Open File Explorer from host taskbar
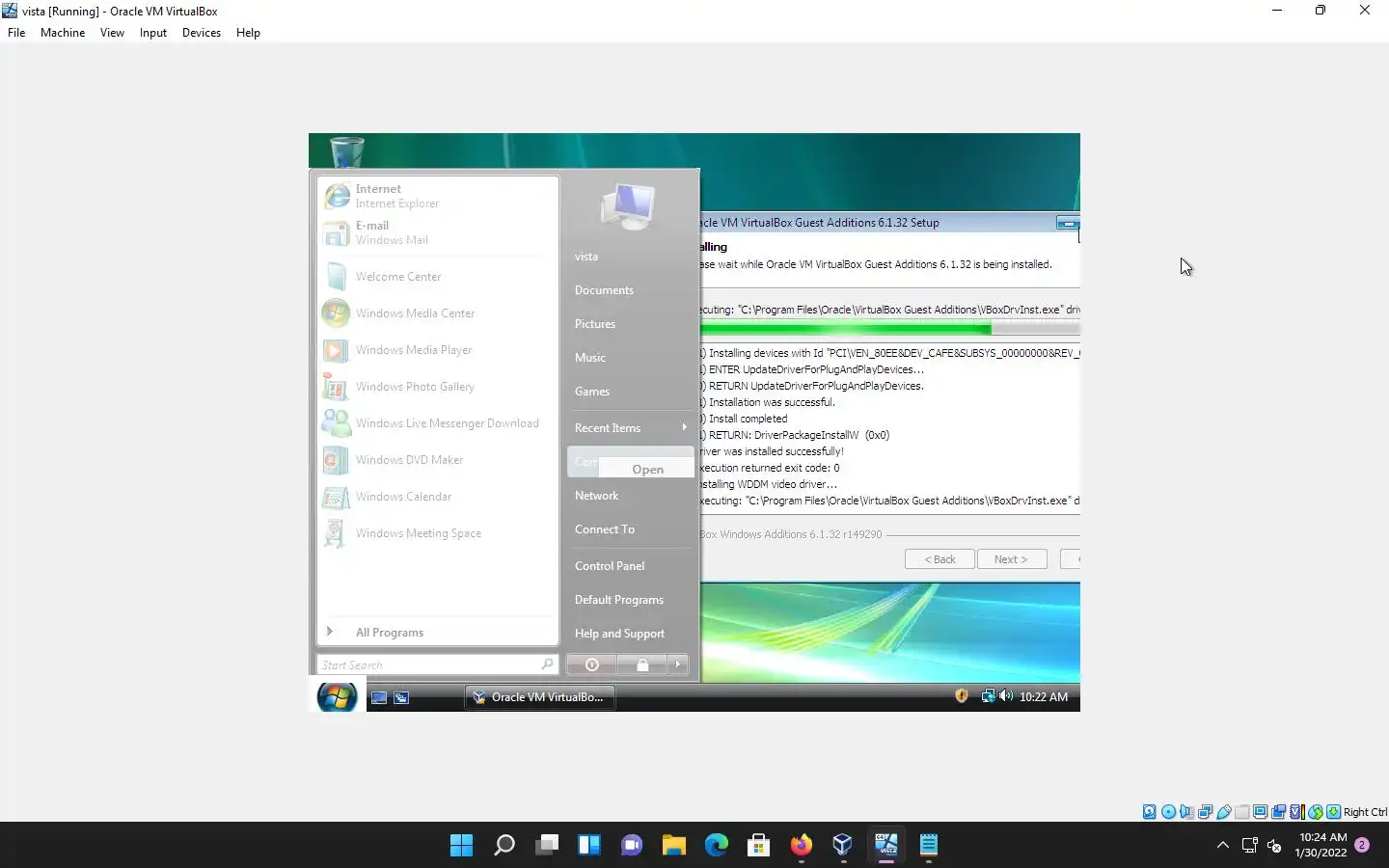Image resolution: width=1389 pixels, height=868 pixels. coord(673,846)
